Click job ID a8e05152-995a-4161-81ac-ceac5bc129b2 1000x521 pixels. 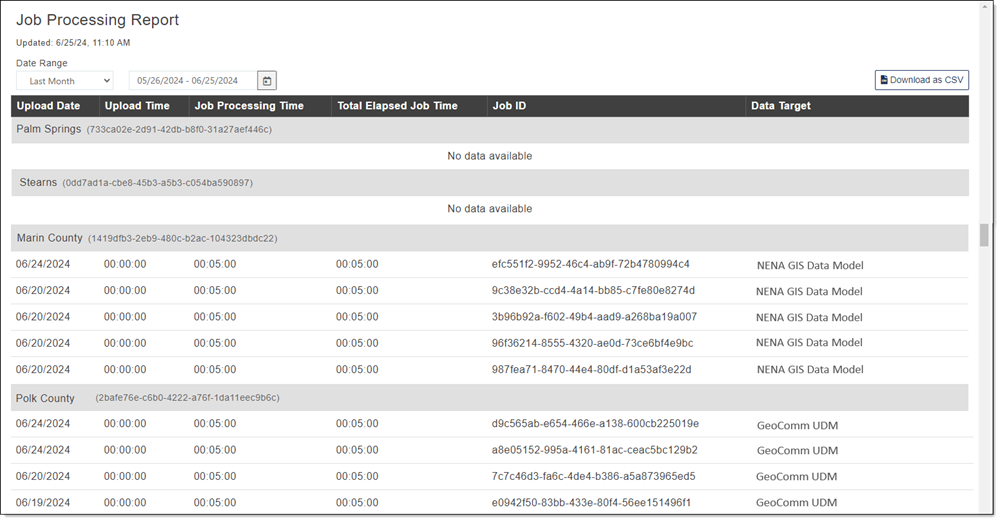[594, 450]
